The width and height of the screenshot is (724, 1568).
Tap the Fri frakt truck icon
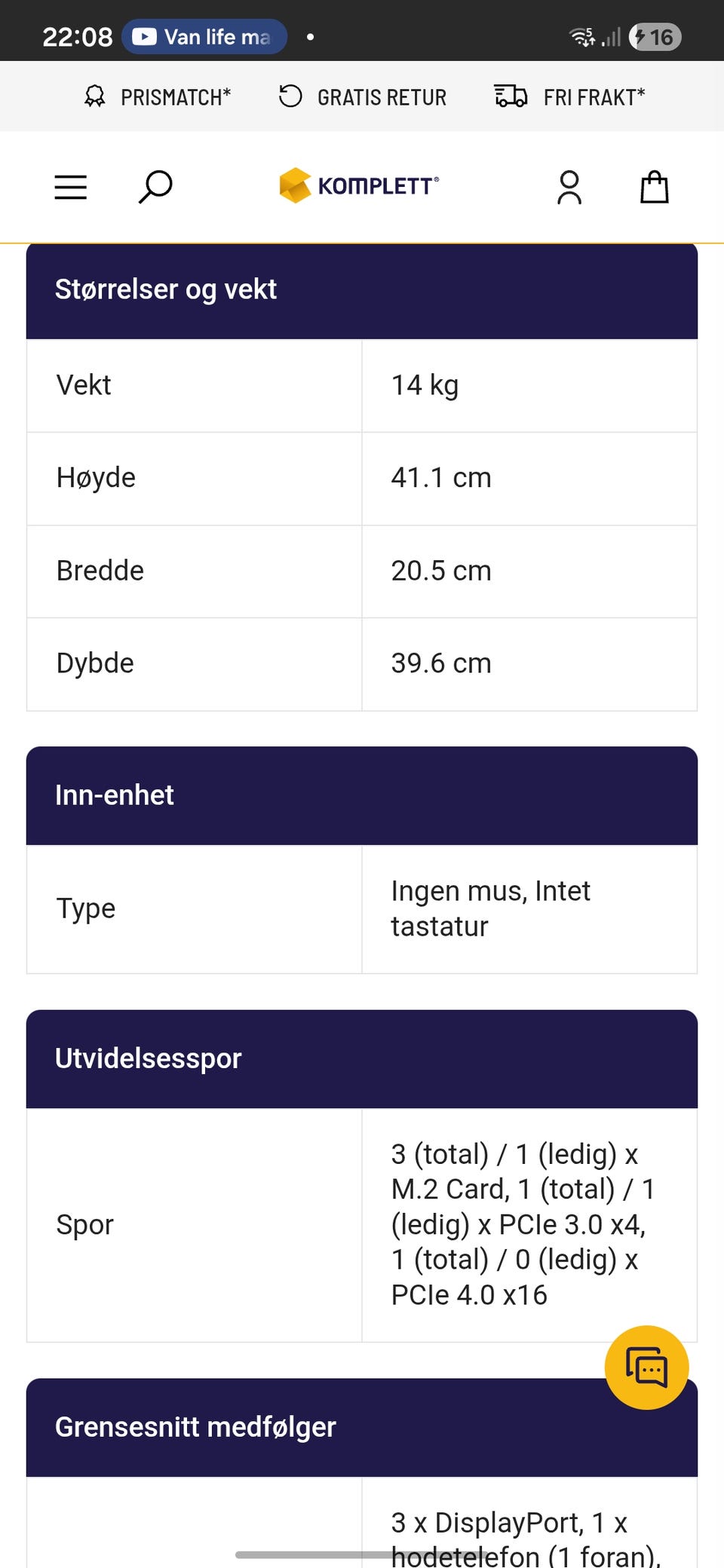(x=511, y=96)
